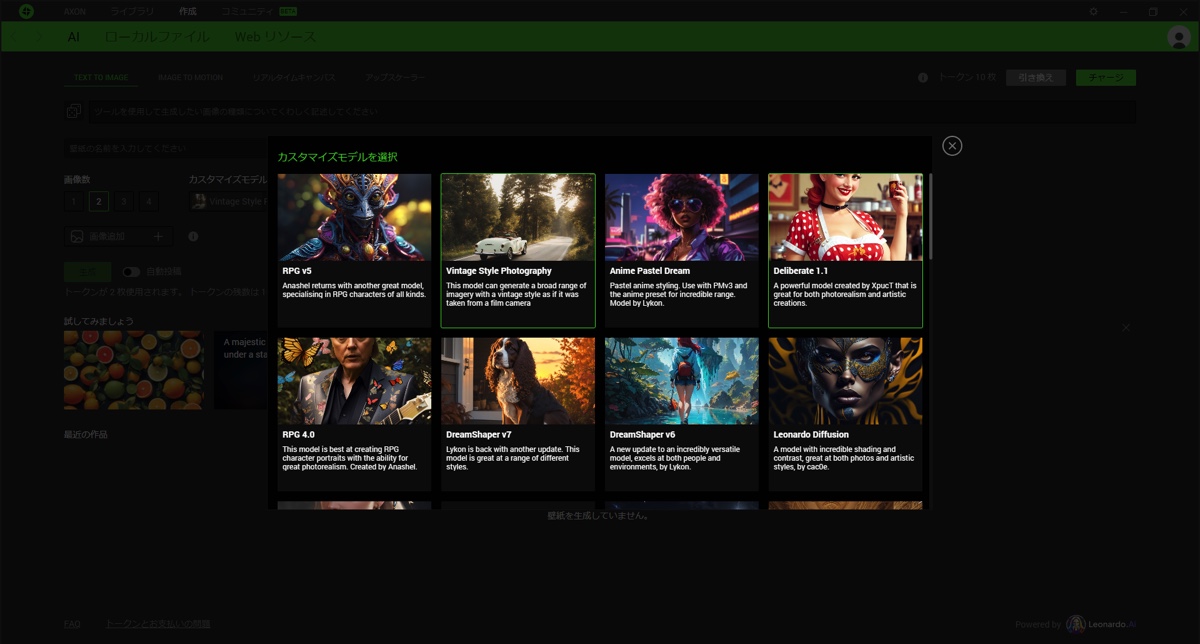Click the チャージ button
Viewport: 1200px width, 644px height.
coord(1105,78)
